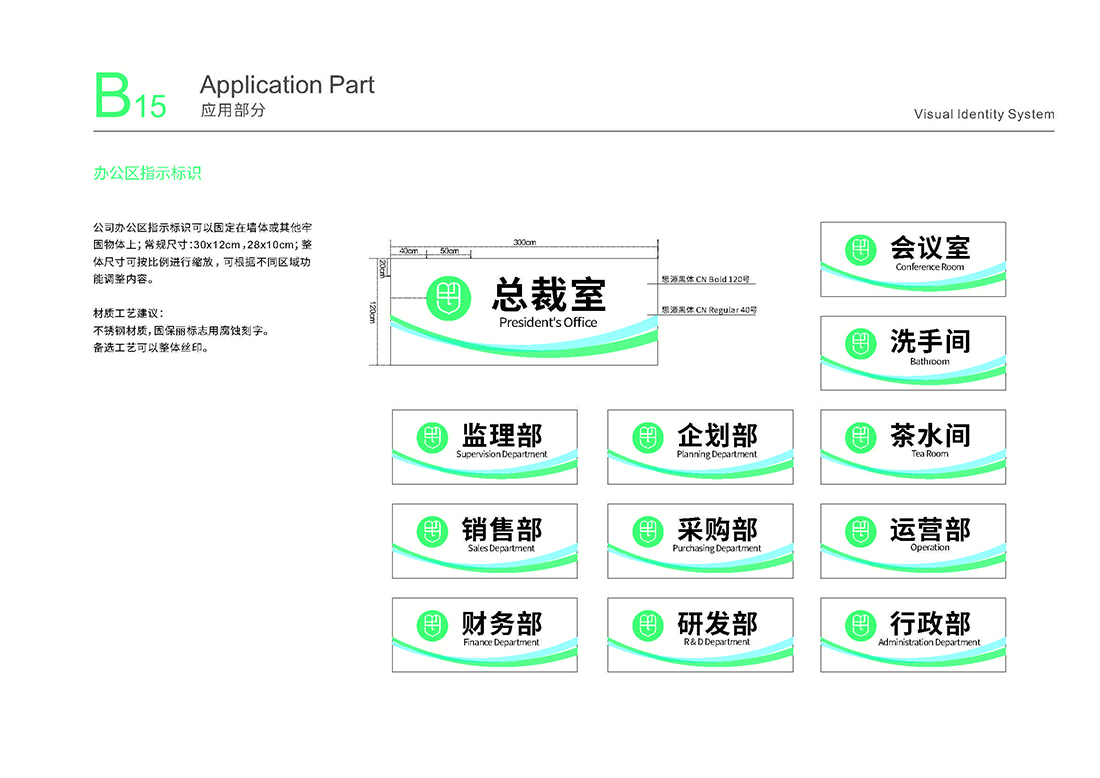Click the logo on the Administration Department sign
This screenshot has height=778, width=1100.
(x=860, y=625)
